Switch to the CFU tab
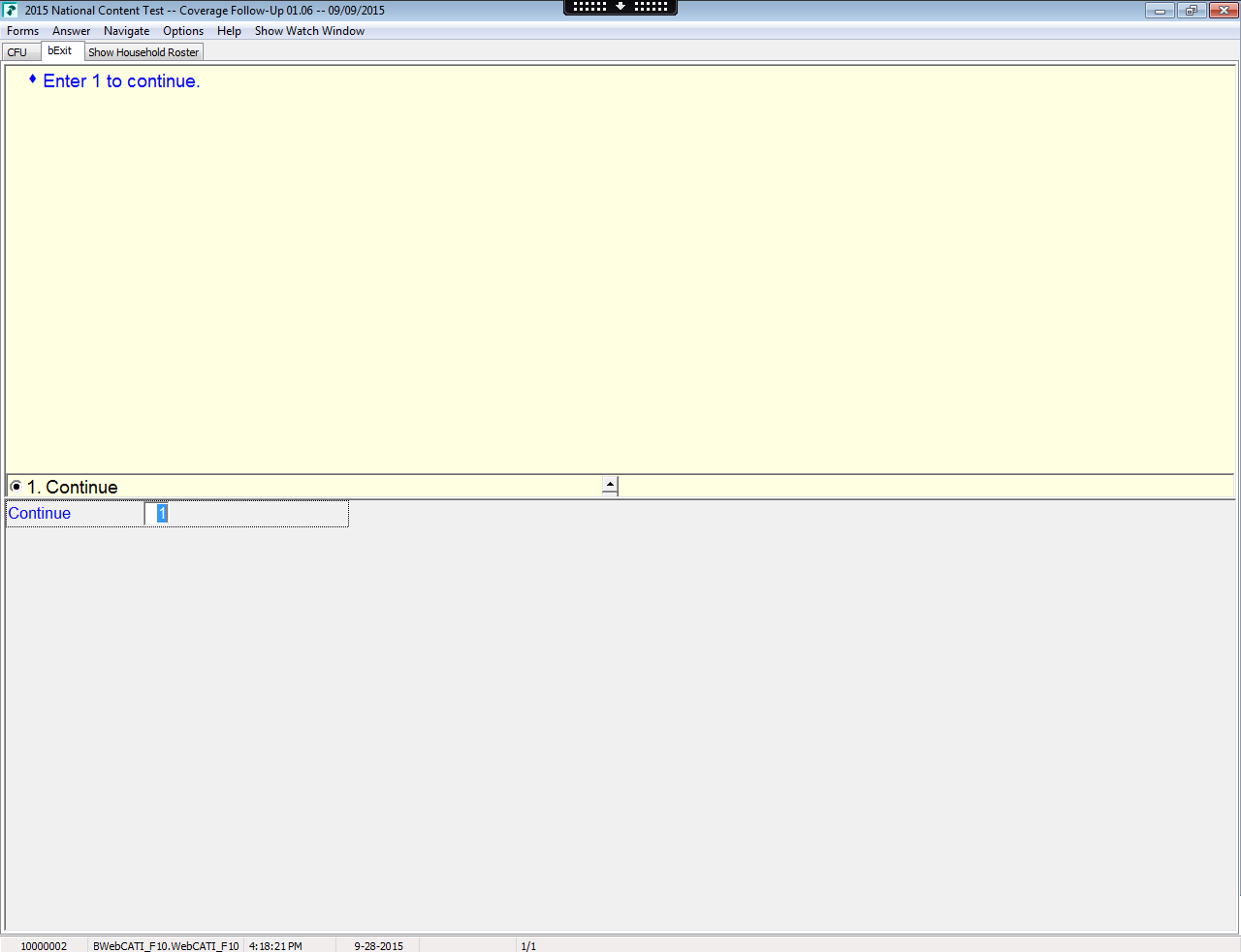 [21, 52]
